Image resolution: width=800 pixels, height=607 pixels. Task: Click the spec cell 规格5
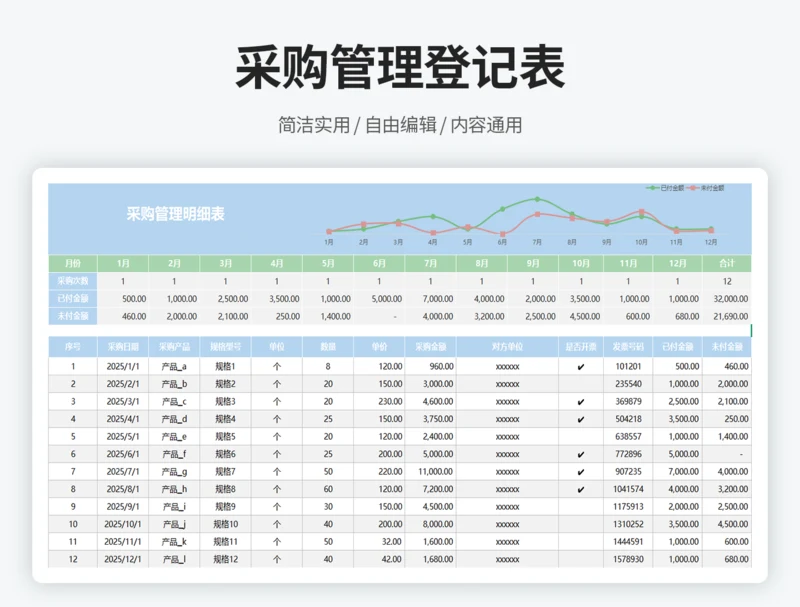click(x=226, y=437)
